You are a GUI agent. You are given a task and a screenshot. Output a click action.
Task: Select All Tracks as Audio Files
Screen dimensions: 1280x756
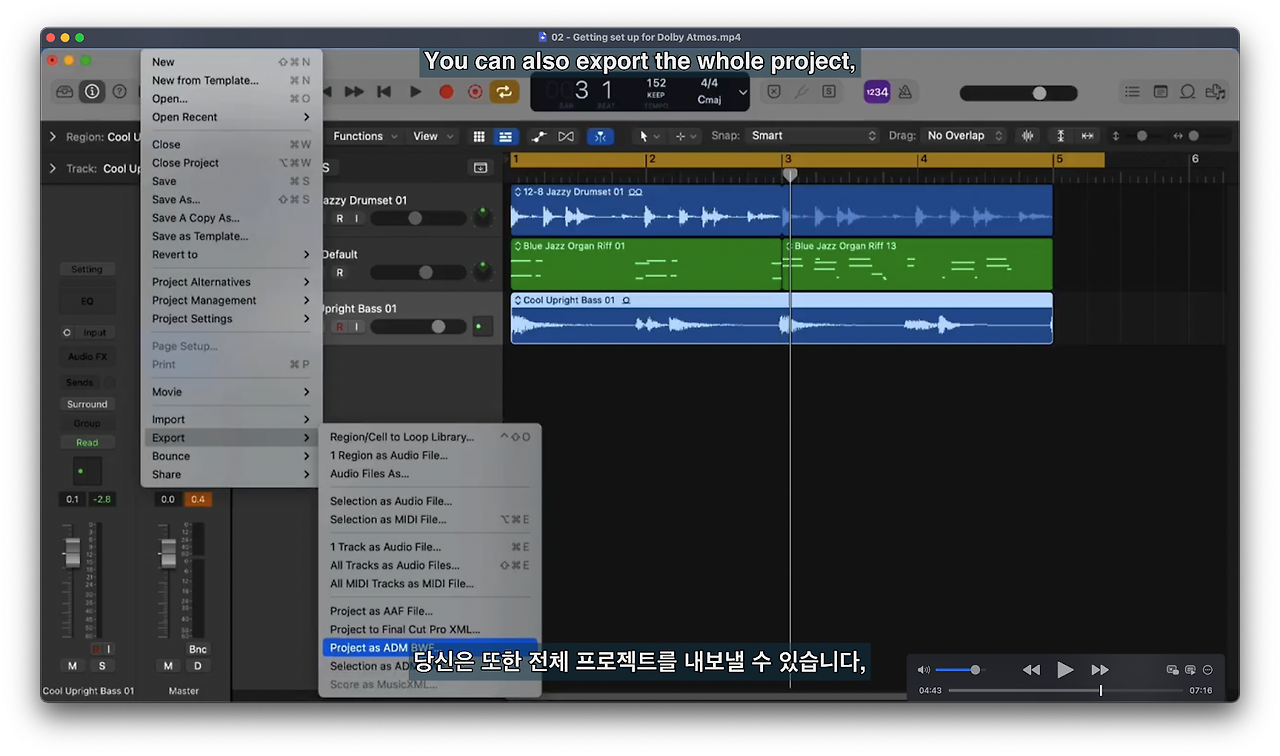tap(430, 565)
